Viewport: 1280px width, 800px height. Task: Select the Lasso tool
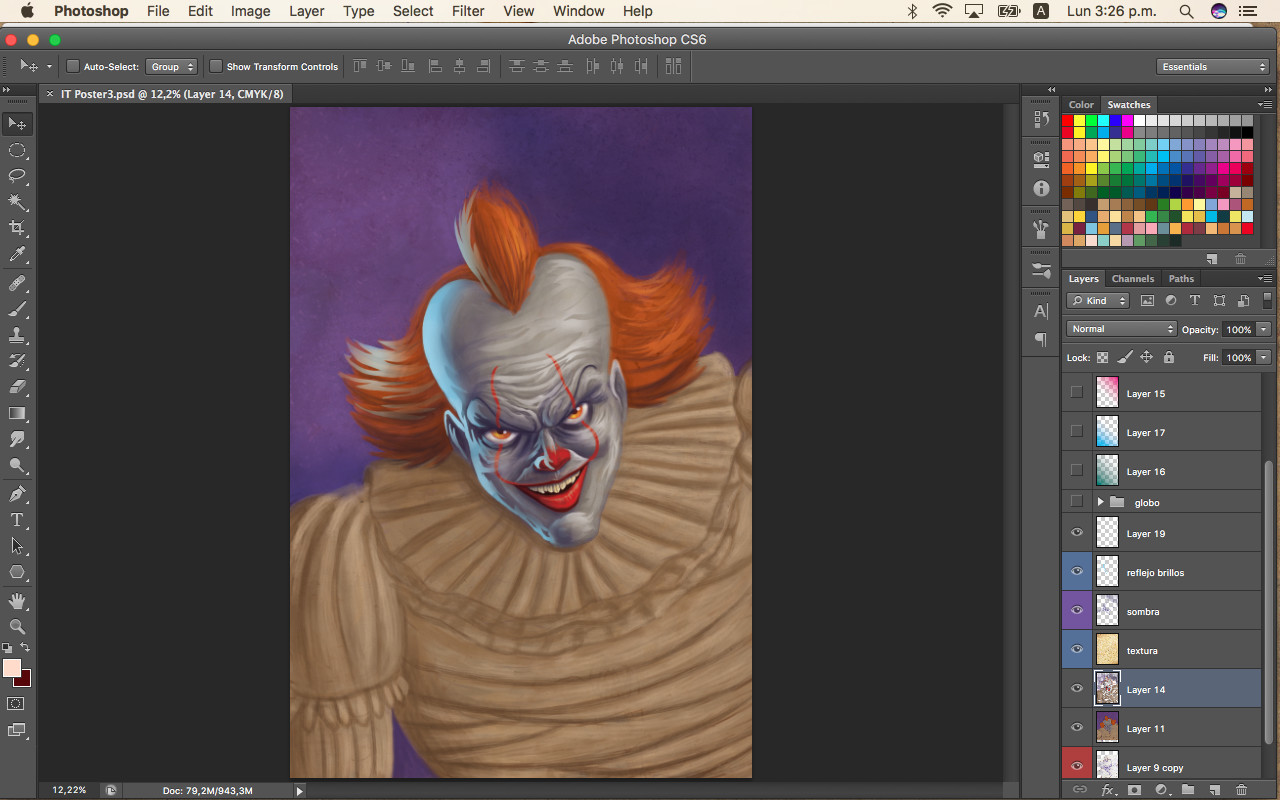tap(17, 176)
